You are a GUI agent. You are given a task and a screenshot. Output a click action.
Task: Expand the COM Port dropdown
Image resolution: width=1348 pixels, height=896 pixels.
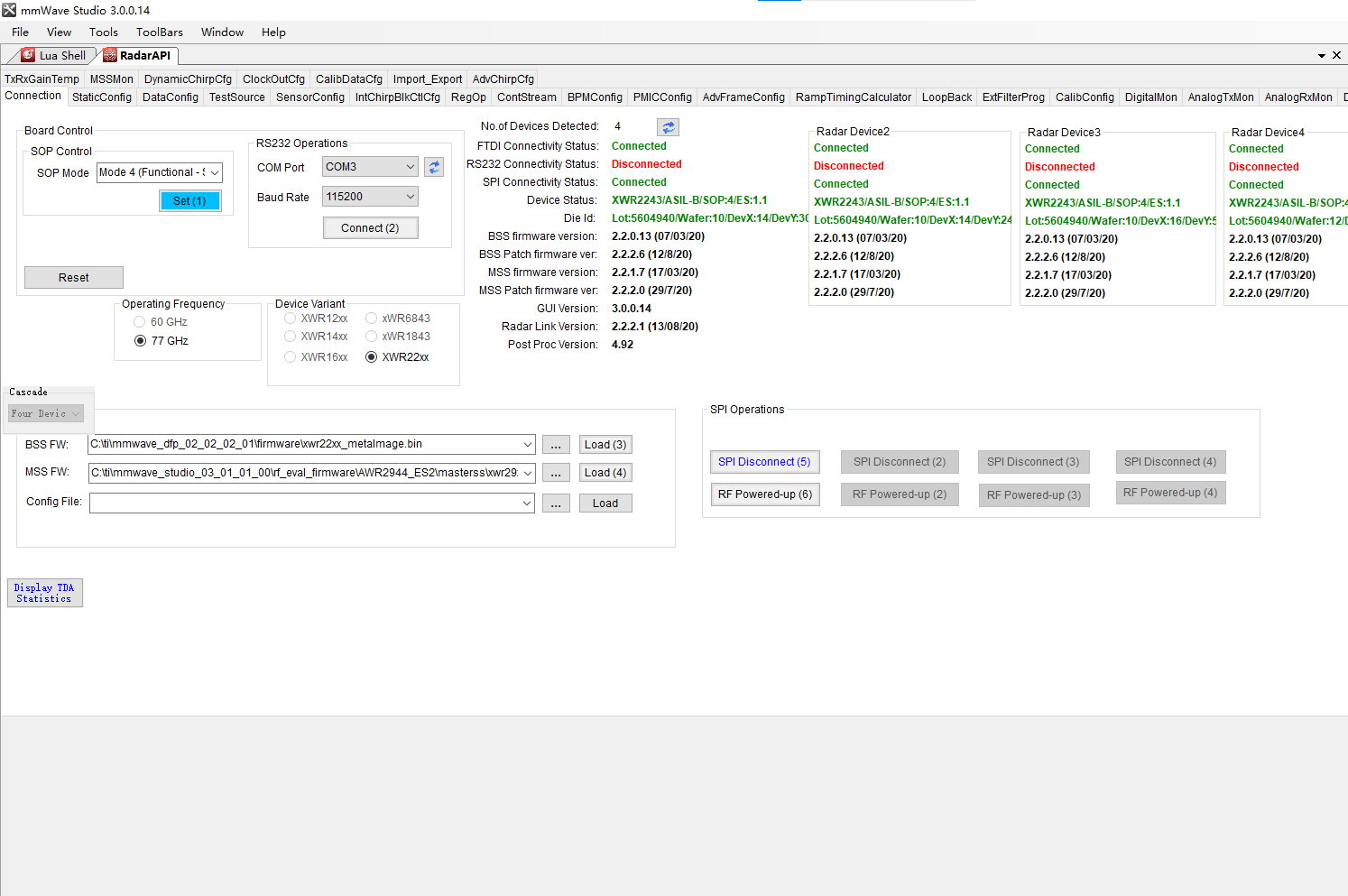click(411, 167)
